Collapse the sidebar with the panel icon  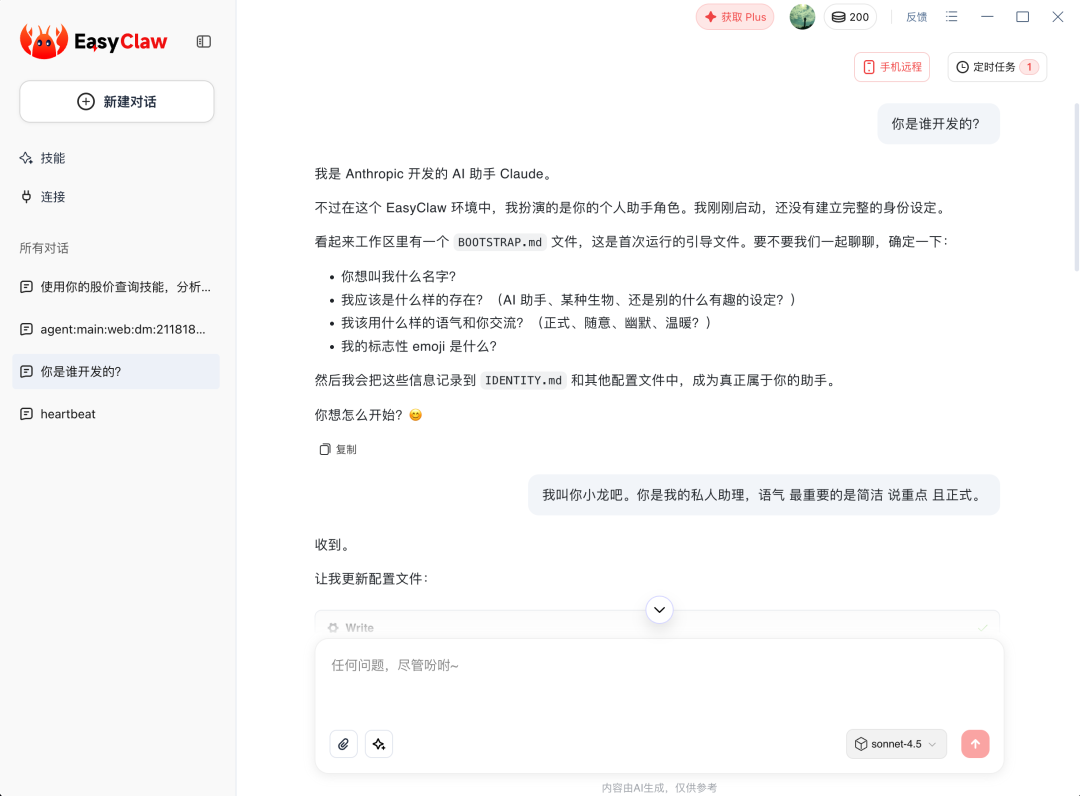204,42
